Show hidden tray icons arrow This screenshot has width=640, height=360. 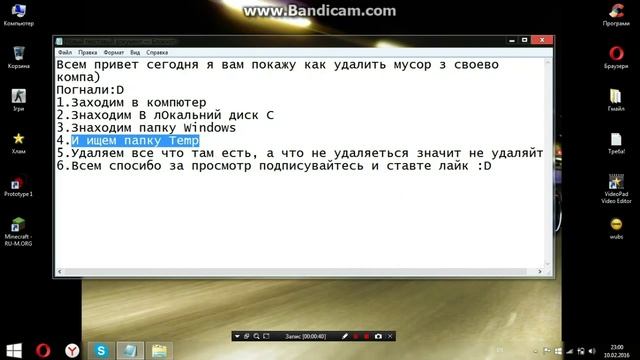(535, 351)
